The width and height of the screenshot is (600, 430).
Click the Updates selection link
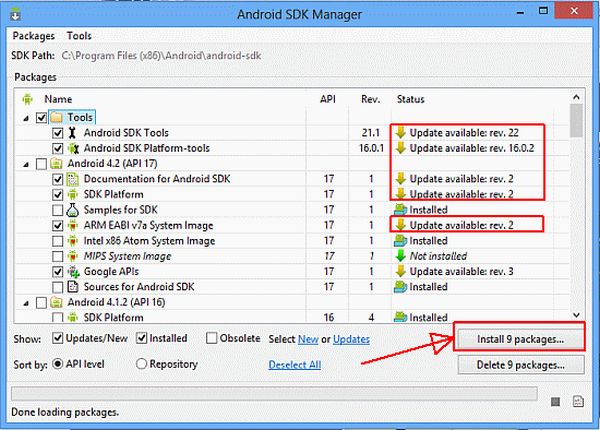click(351, 339)
